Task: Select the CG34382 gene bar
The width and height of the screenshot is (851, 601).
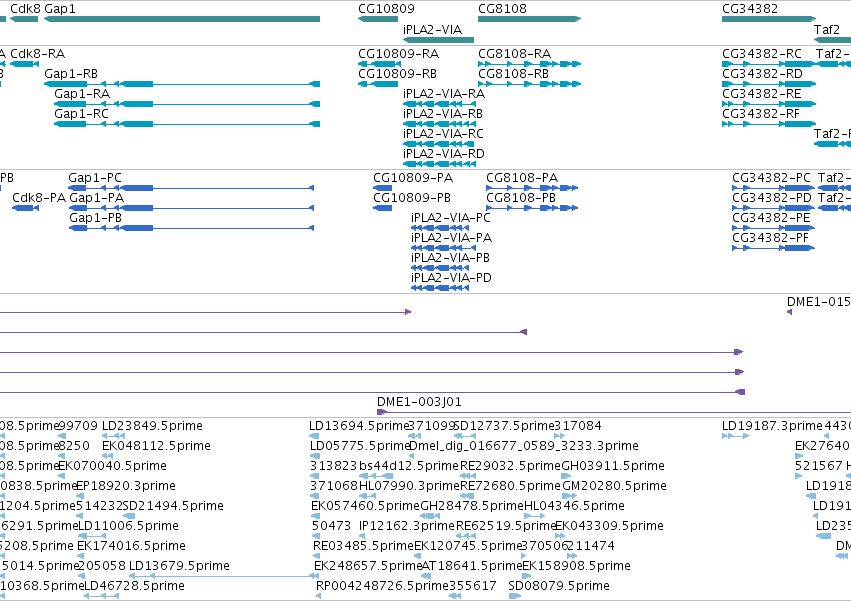Action: tap(769, 19)
